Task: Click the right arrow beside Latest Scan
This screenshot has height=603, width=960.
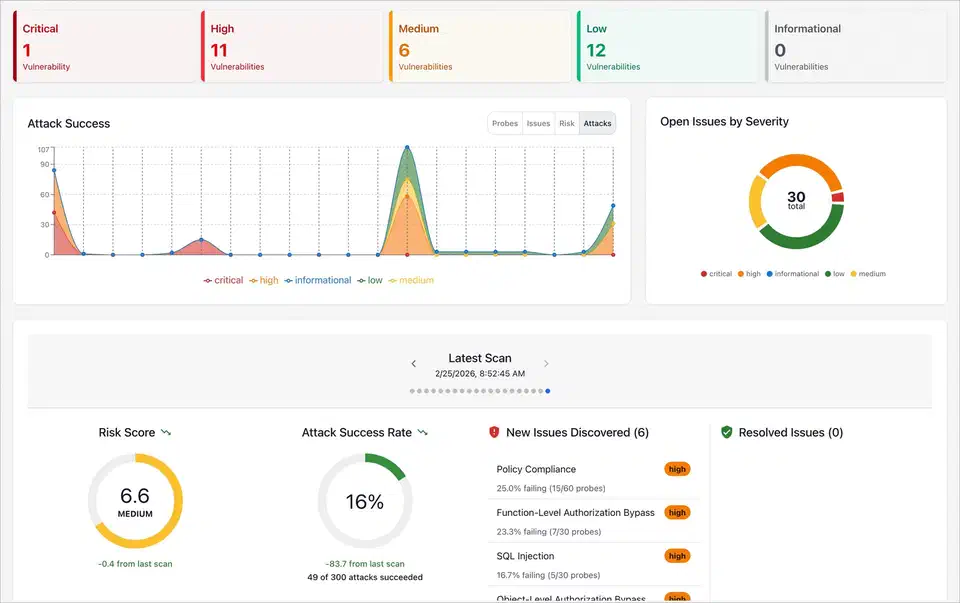Action: 546,364
